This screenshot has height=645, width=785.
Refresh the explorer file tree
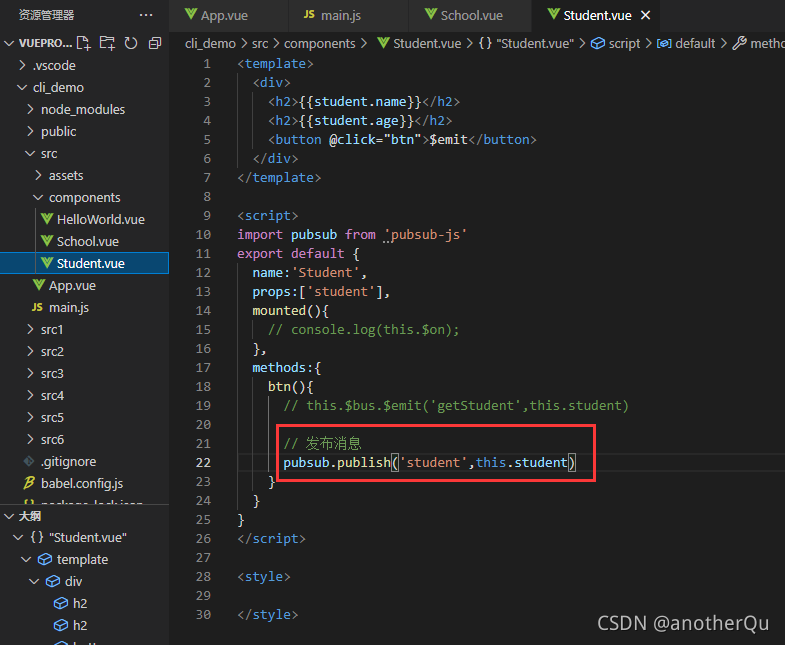[131, 43]
